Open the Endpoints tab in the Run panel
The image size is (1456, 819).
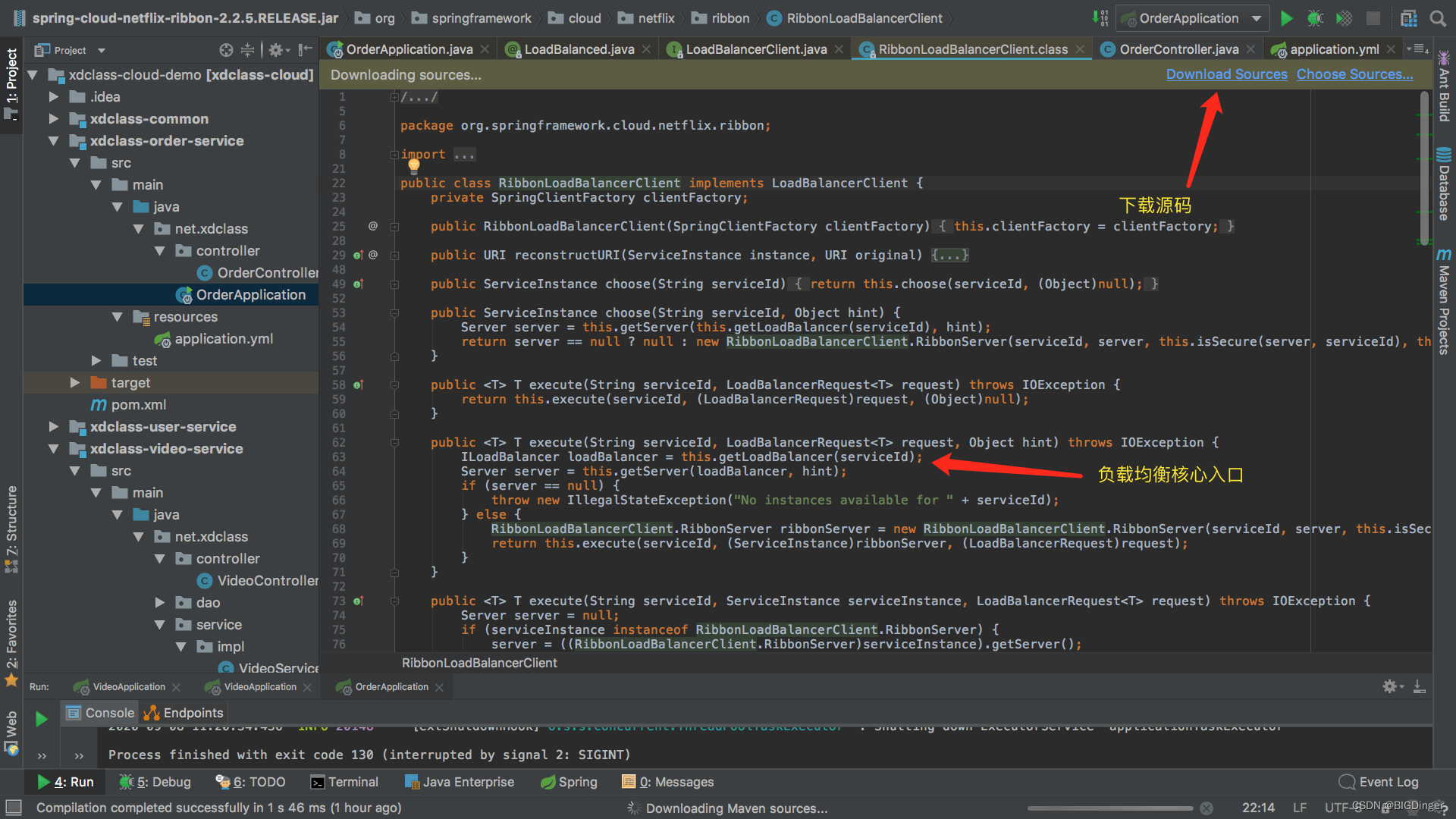point(184,713)
